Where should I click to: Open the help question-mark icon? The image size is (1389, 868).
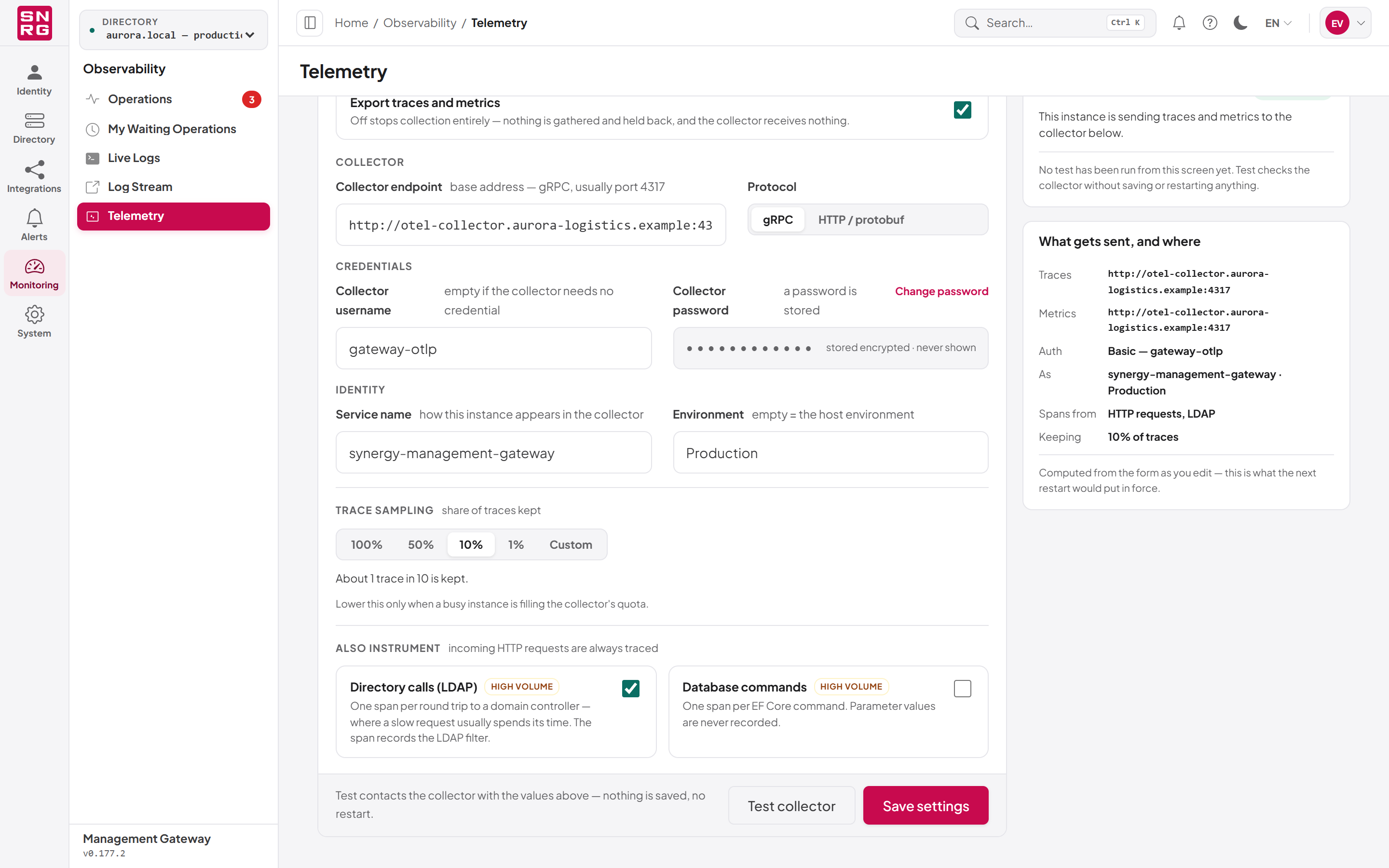(1210, 23)
